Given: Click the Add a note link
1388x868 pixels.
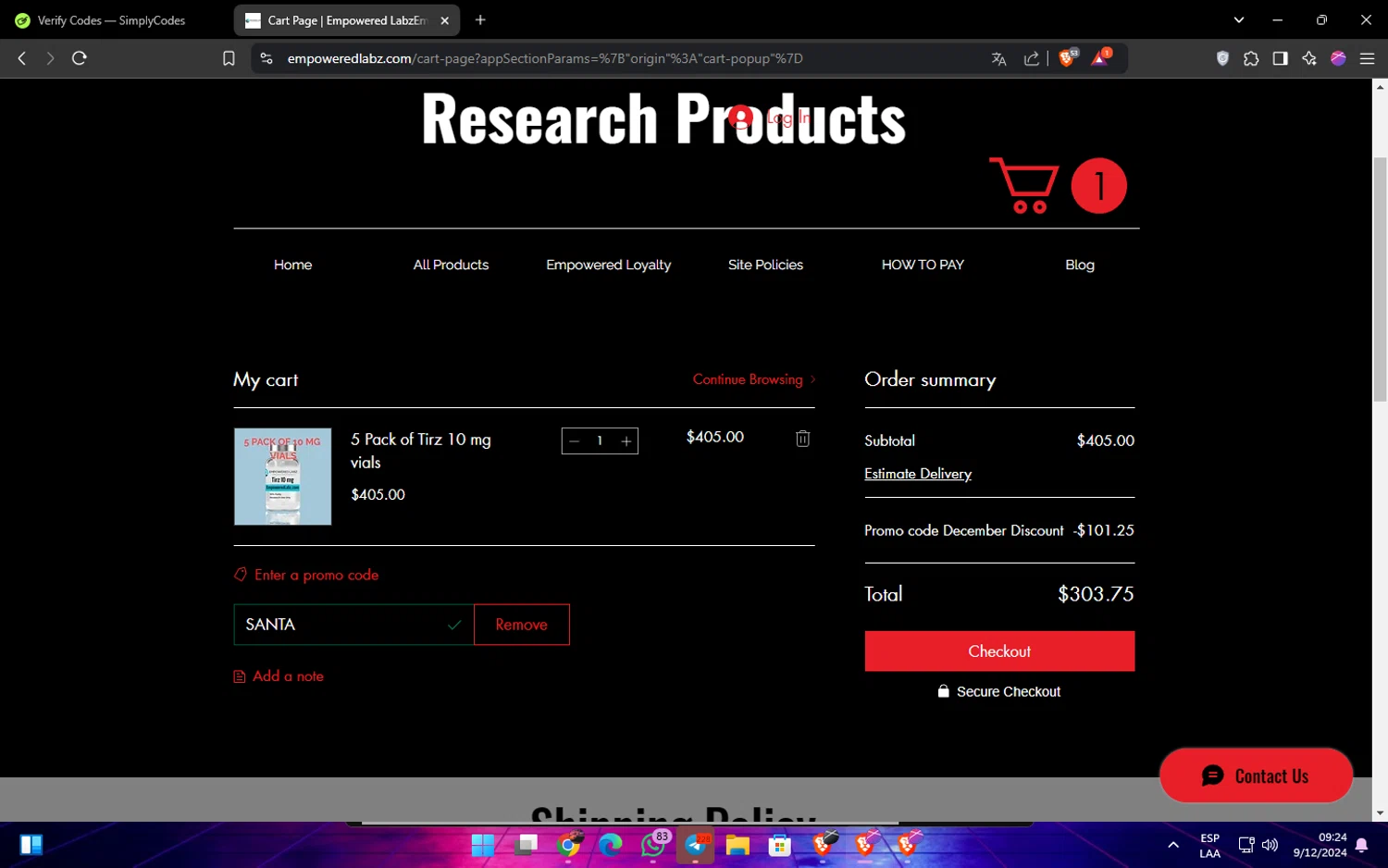Looking at the screenshot, I should (x=279, y=676).
